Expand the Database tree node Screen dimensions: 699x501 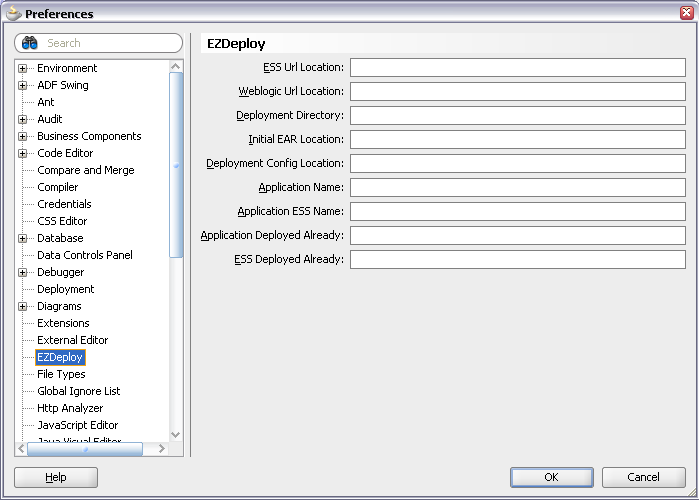coord(23,238)
